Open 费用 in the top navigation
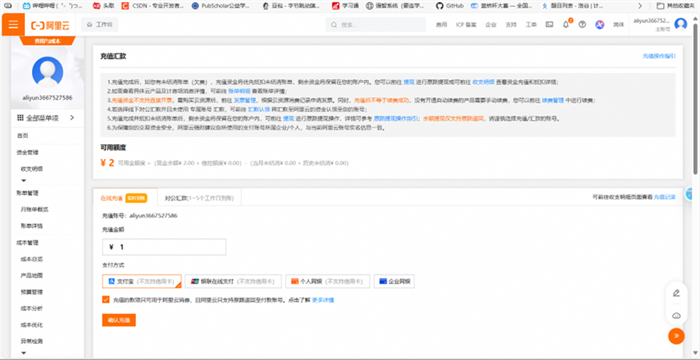The width and height of the screenshot is (700, 360). click(x=441, y=25)
